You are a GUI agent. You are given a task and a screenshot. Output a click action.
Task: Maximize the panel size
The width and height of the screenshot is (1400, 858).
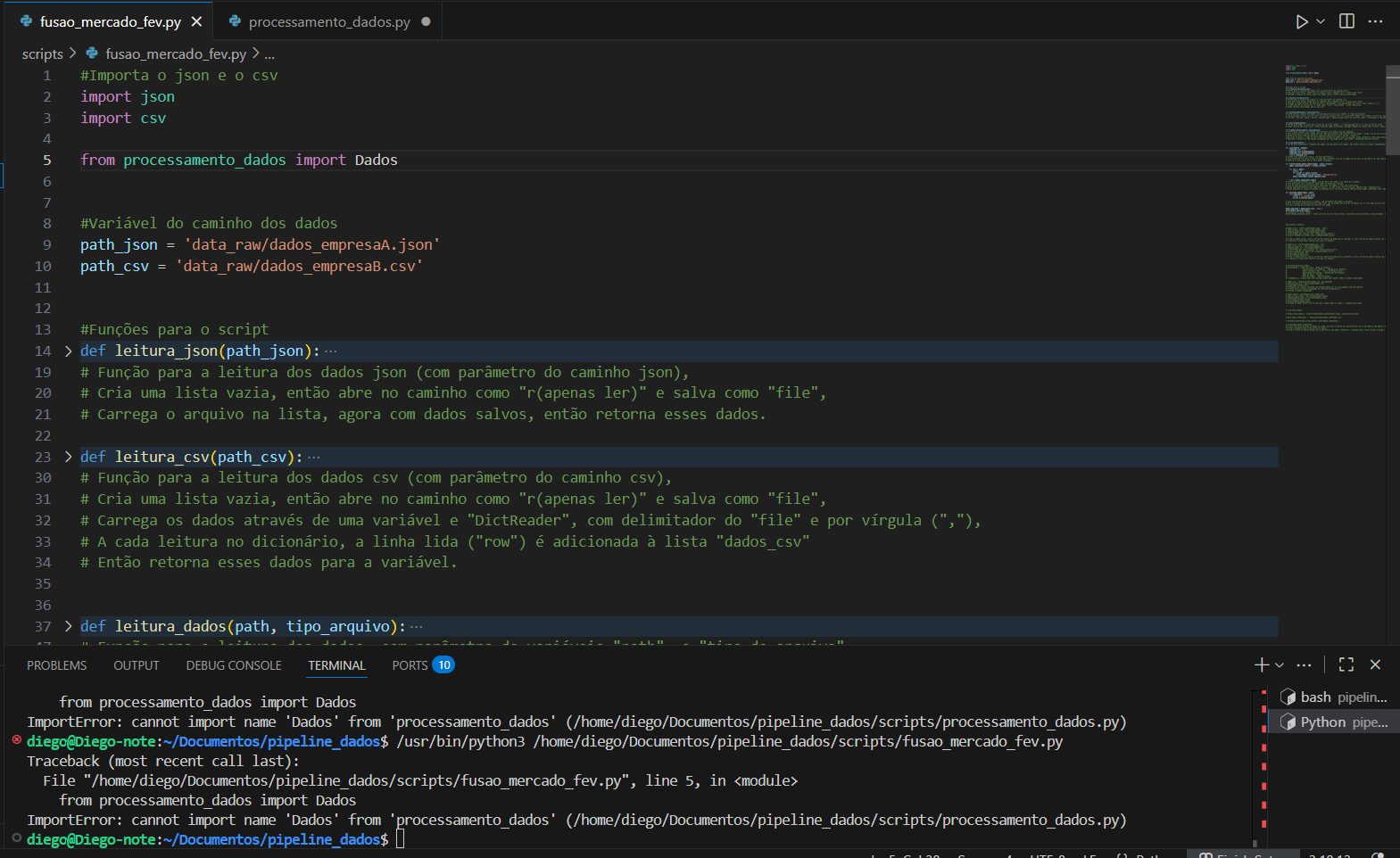coord(1346,664)
